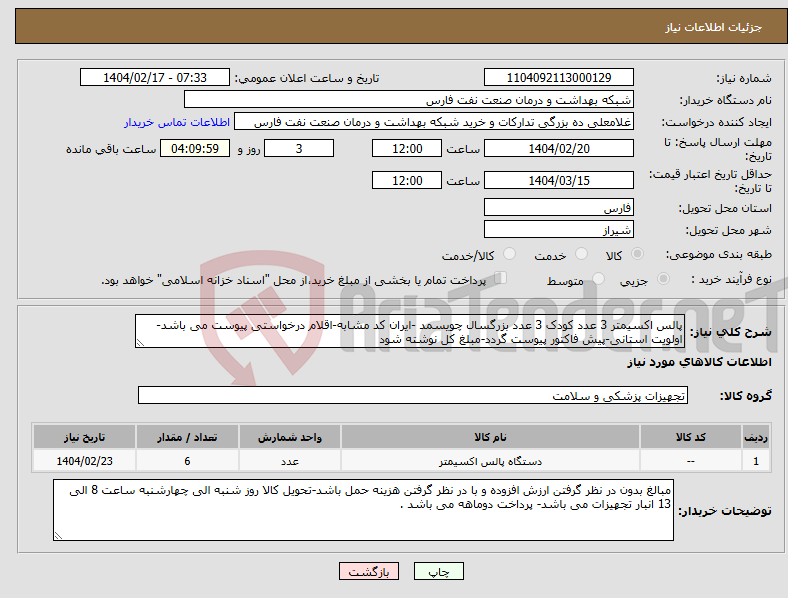Click the quantity cell 6
Viewport: 788px width, 598px height.
pyautogui.click(x=187, y=461)
